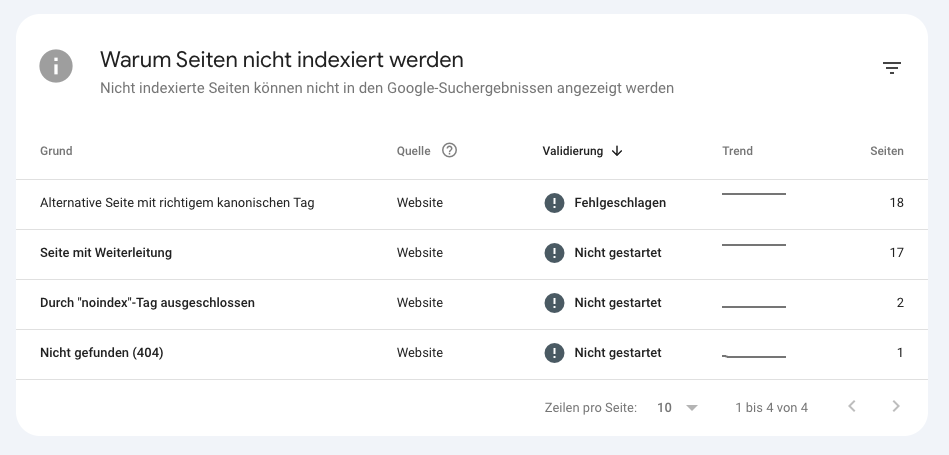Screen dimensions: 949x455
Task: Sort by the Seiten column header
Action: [887, 151]
